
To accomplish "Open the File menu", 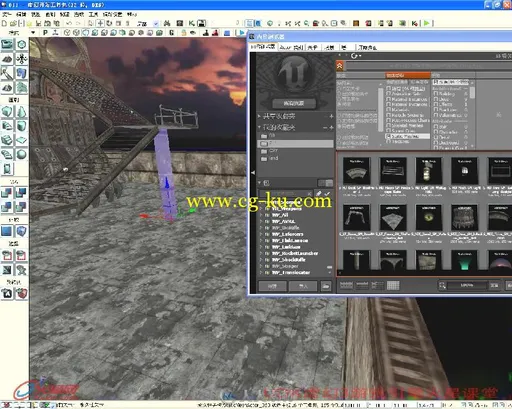I will pos(6,14).
